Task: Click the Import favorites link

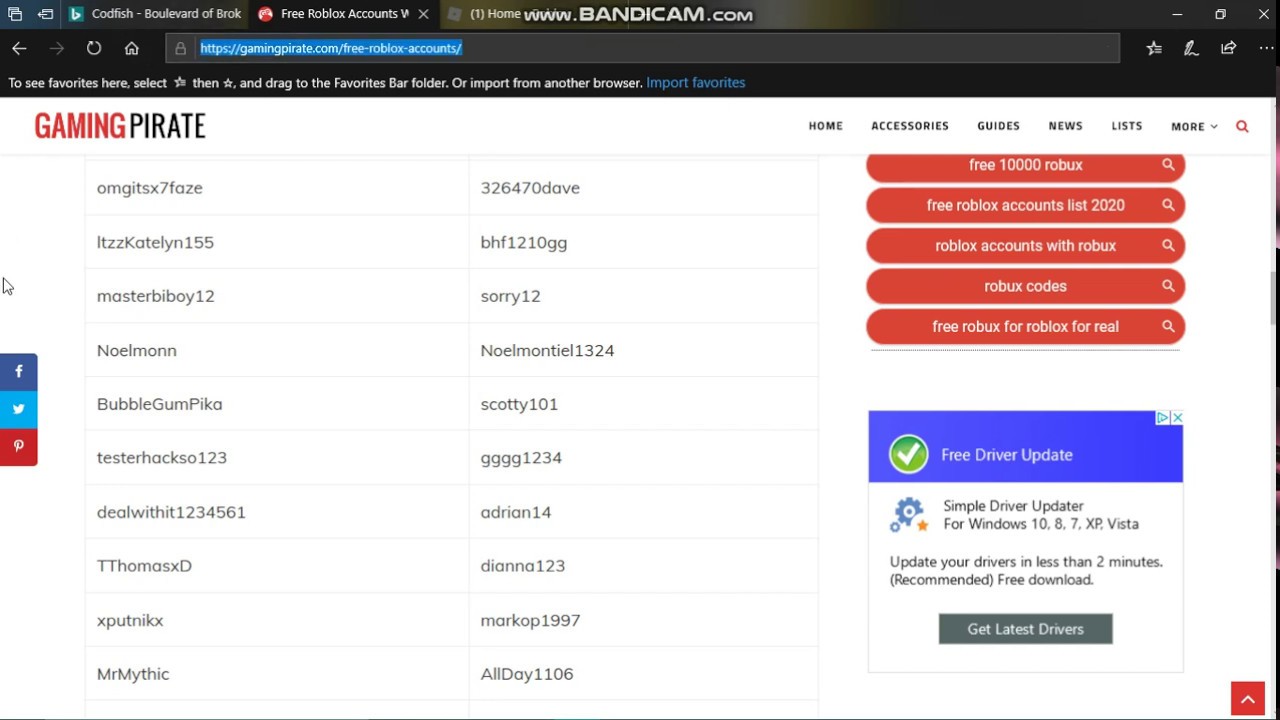Action: click(696, 83)
